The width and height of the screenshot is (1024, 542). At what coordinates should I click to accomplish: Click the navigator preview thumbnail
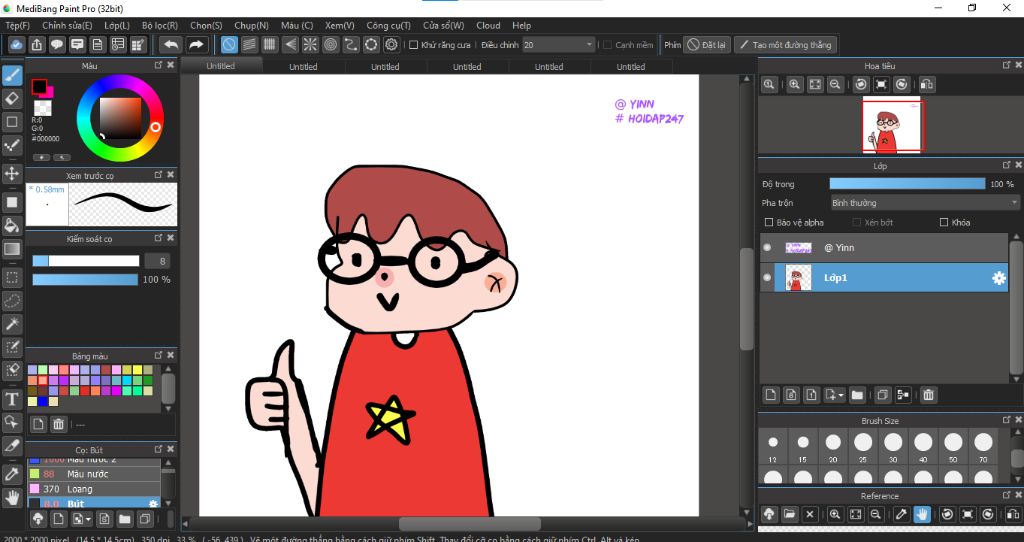pos(893,124)
